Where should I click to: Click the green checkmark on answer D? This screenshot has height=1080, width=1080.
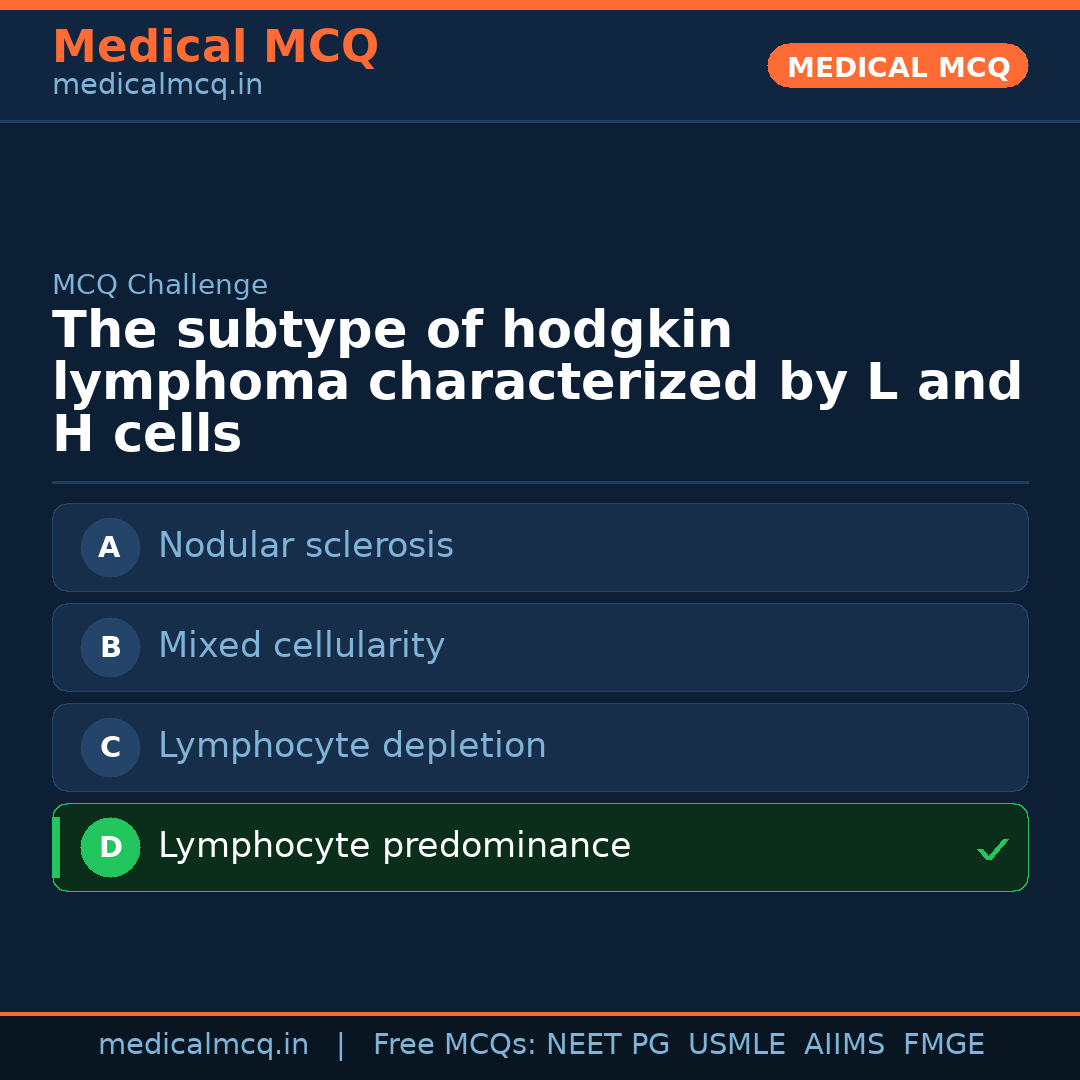click(x=993, y=849)
